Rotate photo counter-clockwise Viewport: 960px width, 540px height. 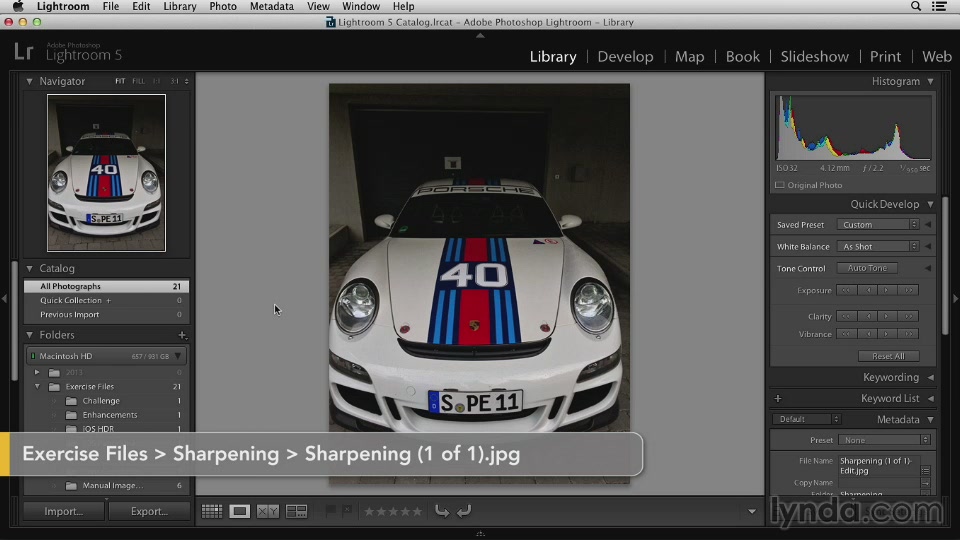[x=441, y=511]
